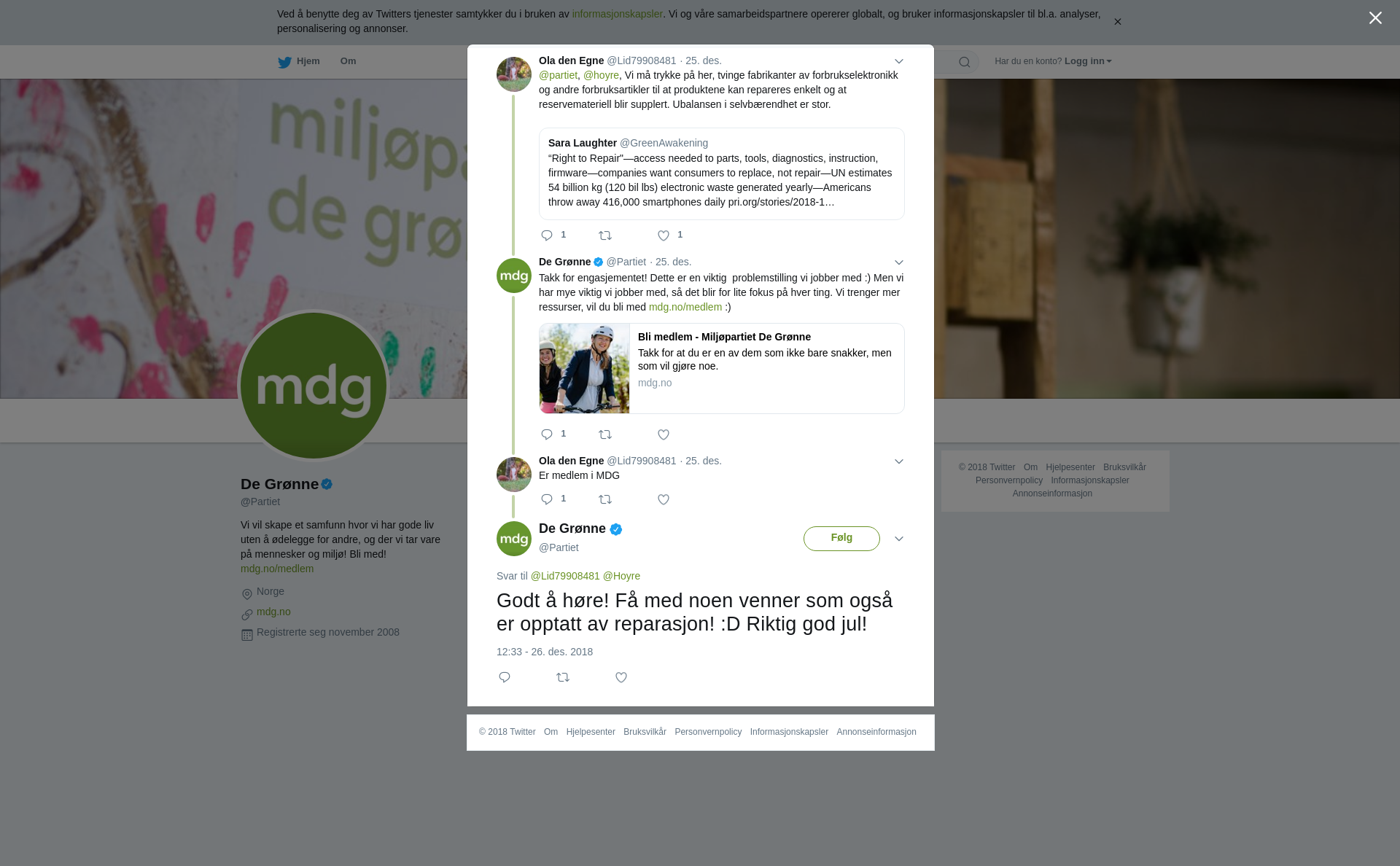Reply to Ola den Egne's first tweet

(x=547, y=235)
